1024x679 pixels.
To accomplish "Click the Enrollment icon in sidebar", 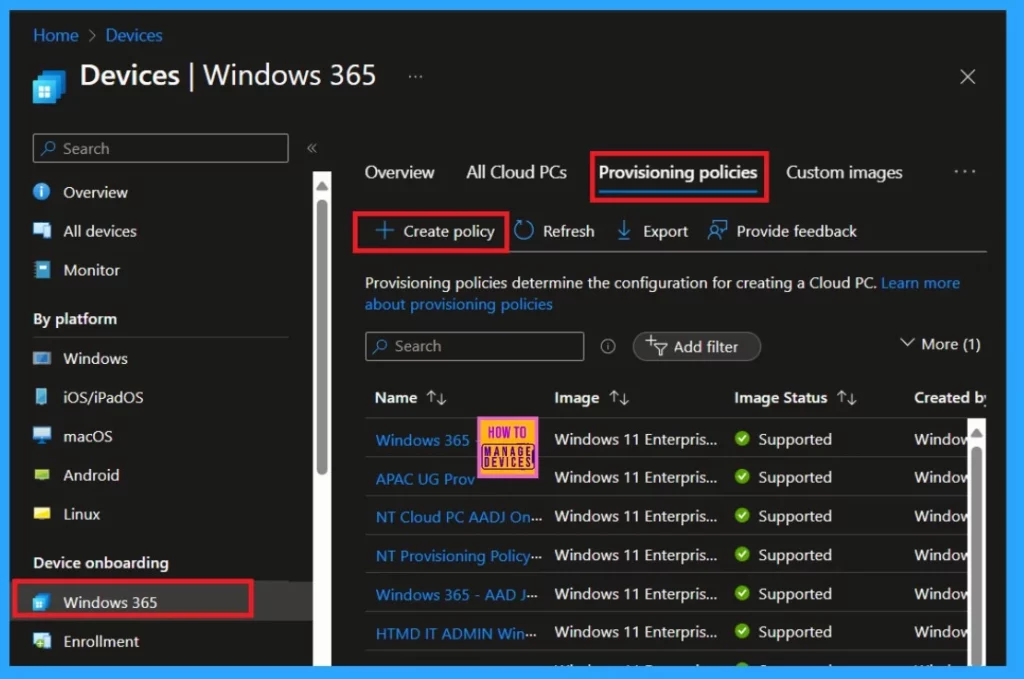I will [x=42, y=640].
